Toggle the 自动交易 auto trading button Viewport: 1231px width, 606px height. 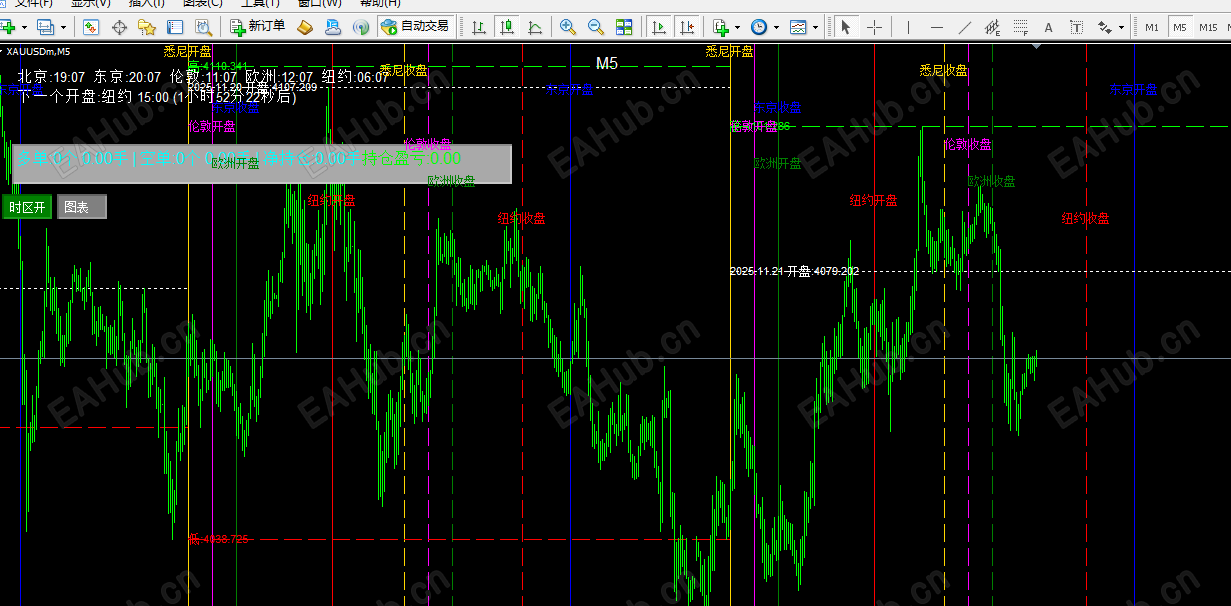[415, 27]
